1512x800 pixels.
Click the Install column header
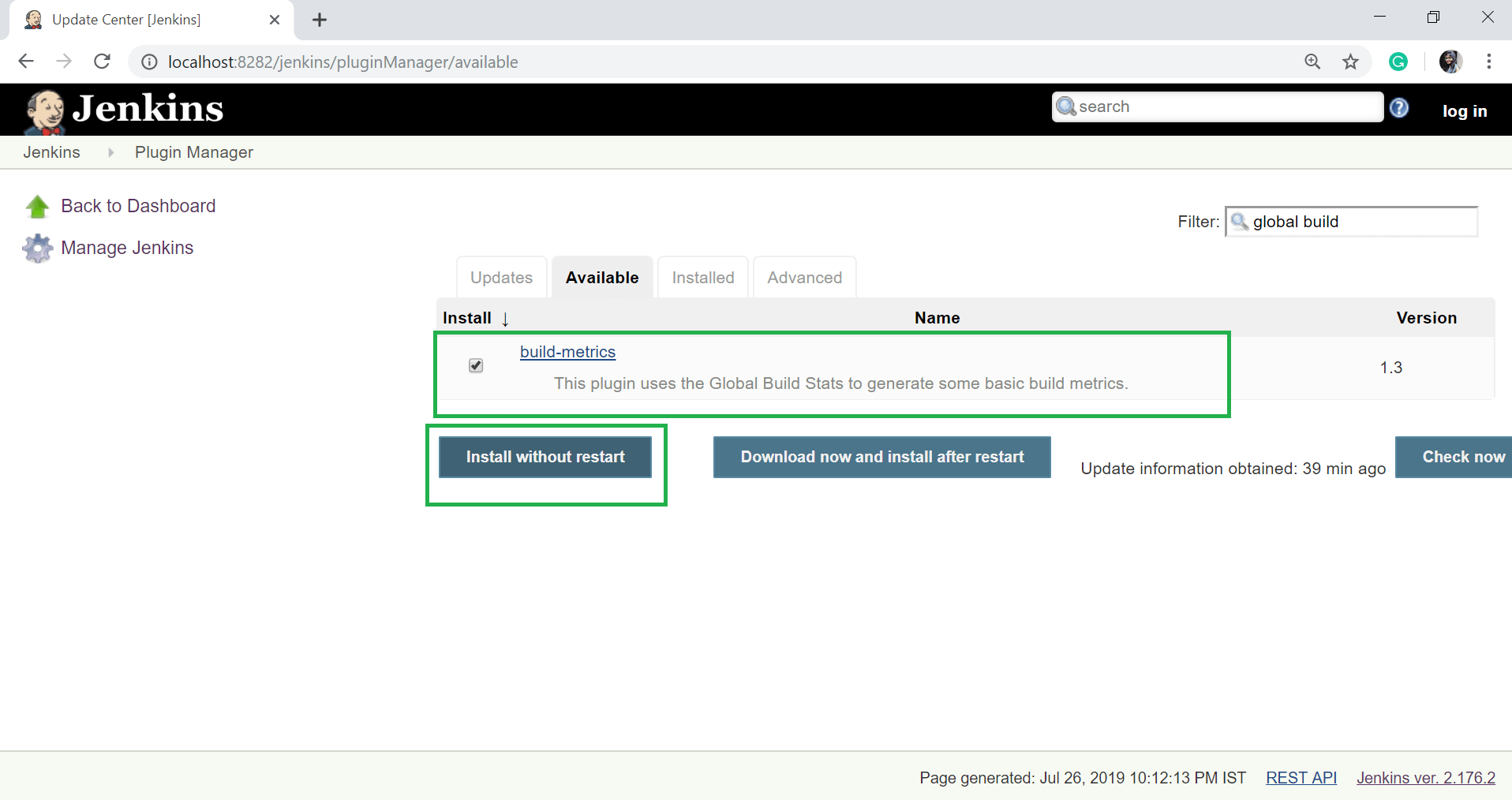[467, 318]
